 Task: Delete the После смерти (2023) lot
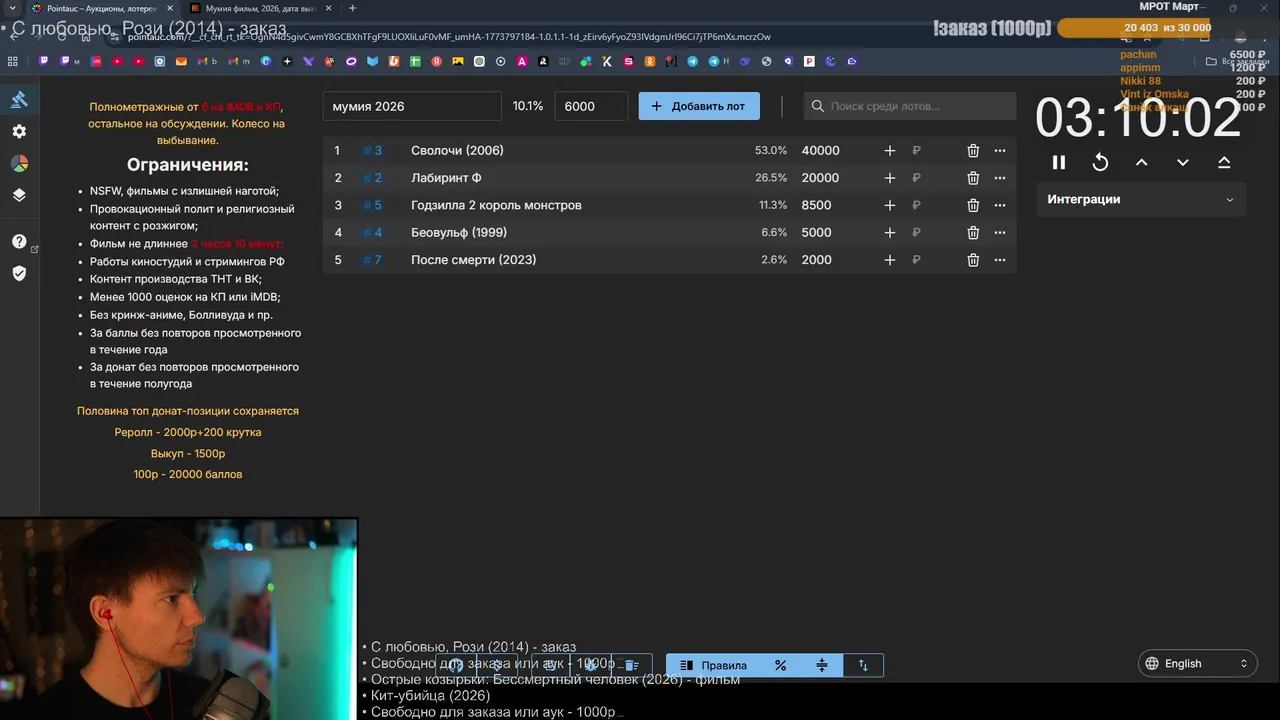point(973,260)
